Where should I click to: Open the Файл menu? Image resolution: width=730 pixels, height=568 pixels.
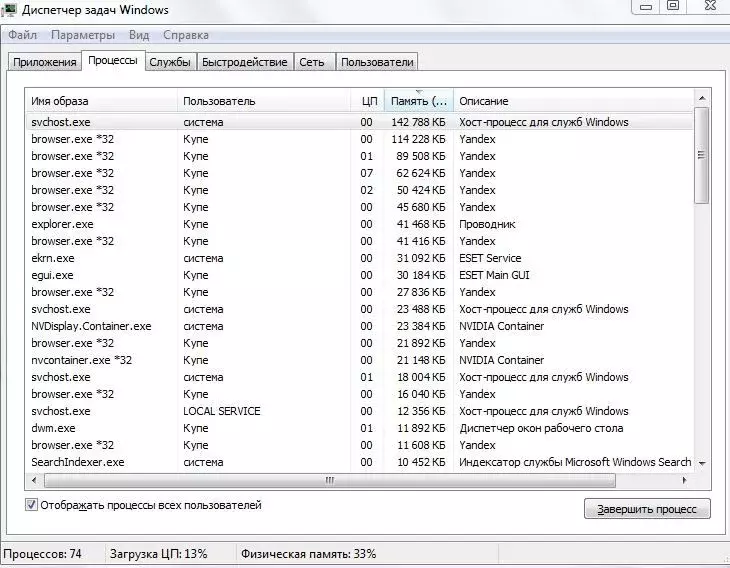(x=22, y=35)
